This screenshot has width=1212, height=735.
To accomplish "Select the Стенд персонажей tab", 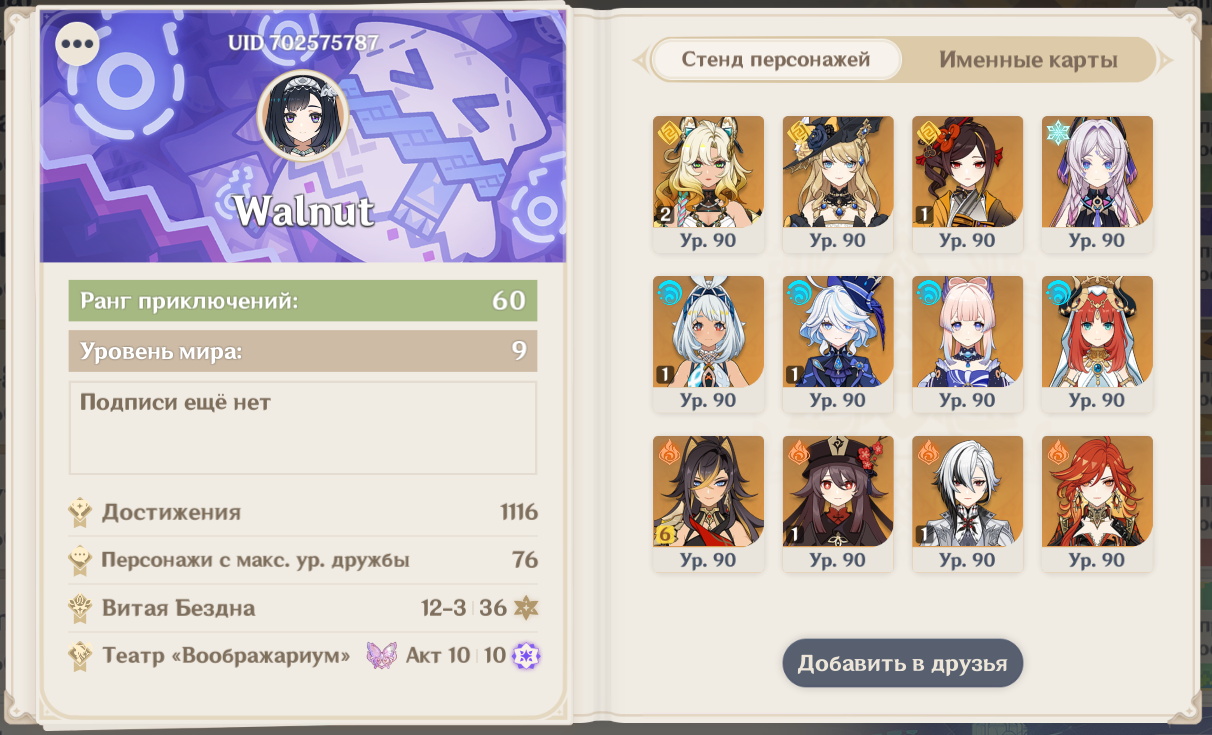I will pos(776,60).
